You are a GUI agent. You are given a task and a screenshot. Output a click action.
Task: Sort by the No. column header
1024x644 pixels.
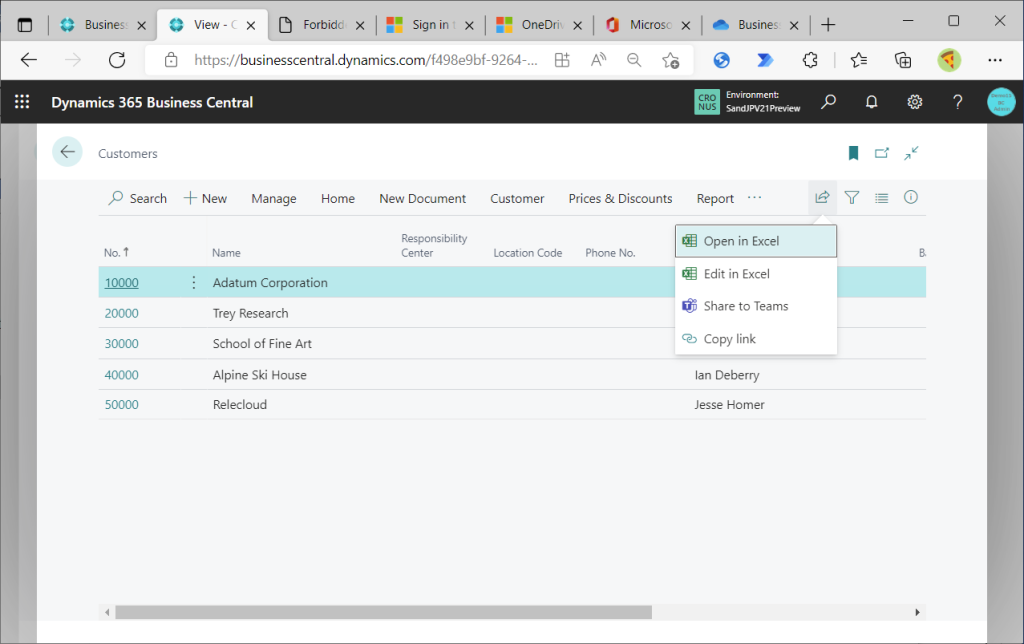coord(117,252)
